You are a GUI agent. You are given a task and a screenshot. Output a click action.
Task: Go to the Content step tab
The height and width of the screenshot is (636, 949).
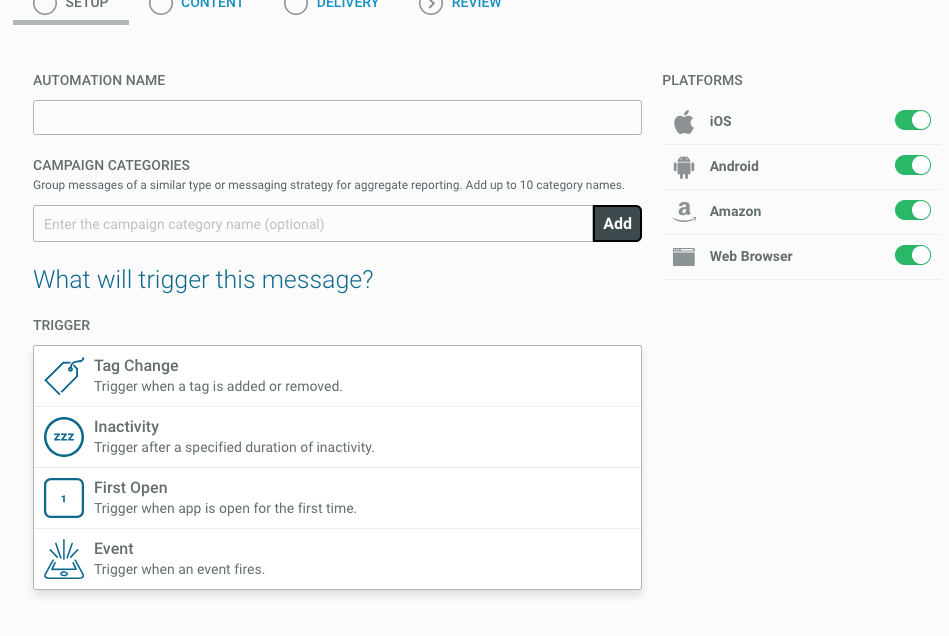(211, 5)
